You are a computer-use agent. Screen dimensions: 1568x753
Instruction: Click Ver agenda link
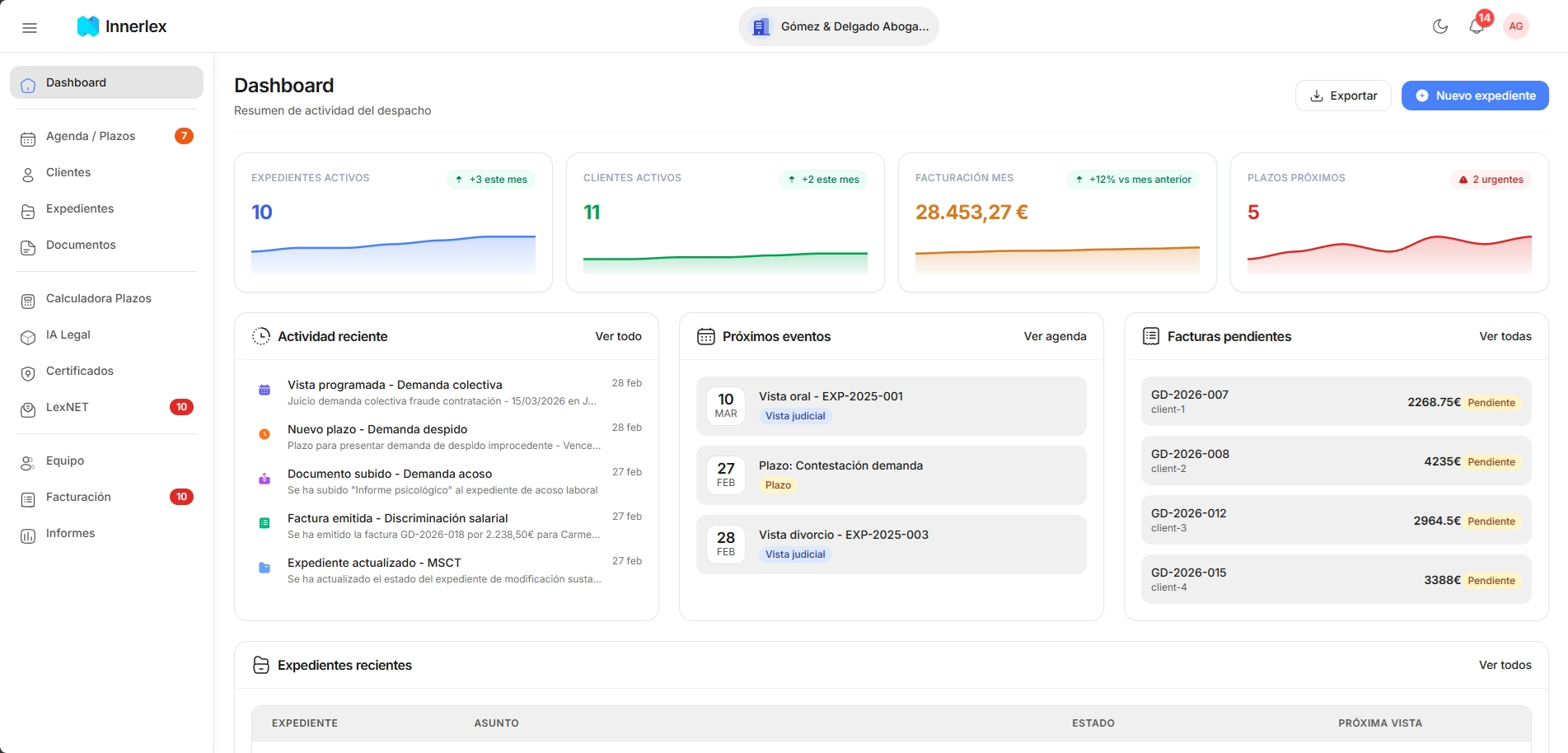tap(1055, 336)
